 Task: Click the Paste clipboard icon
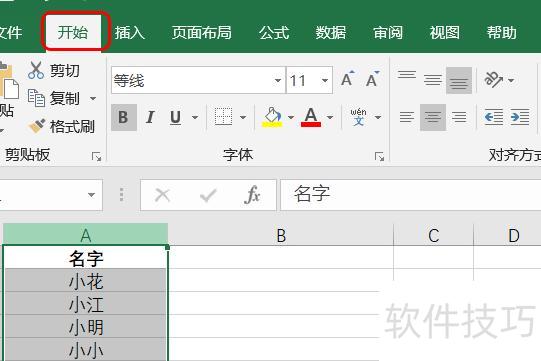coord(8,81)
